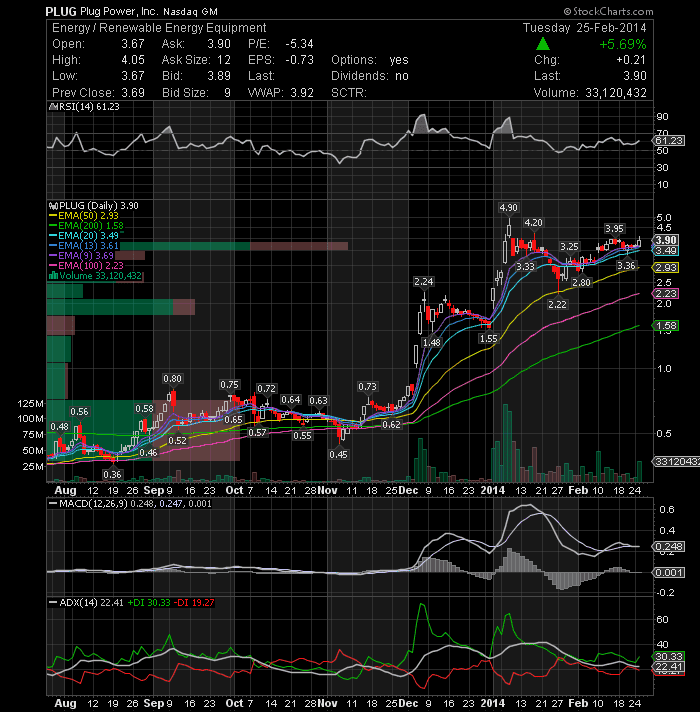Screen dimensions: 700x712
Task: Click the 2.93 yellow EMA axis tag
Action: pos(666,267)
